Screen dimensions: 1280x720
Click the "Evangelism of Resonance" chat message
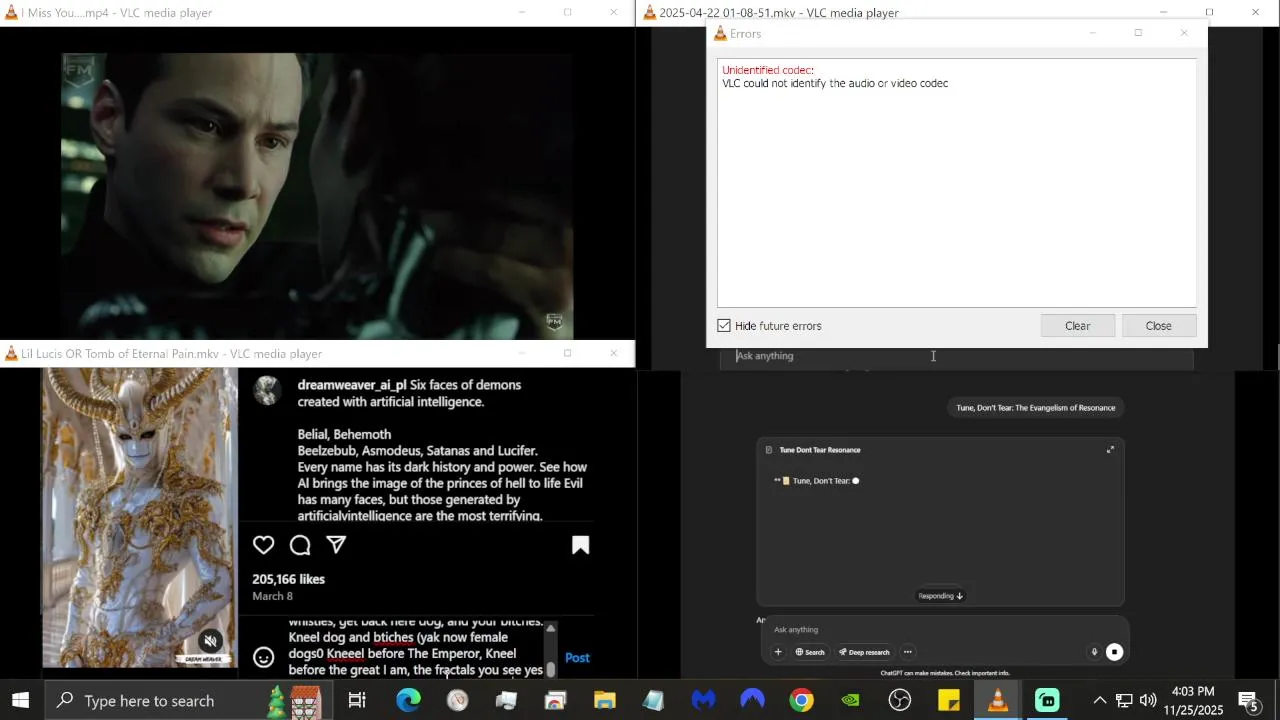pos(1035,408)
